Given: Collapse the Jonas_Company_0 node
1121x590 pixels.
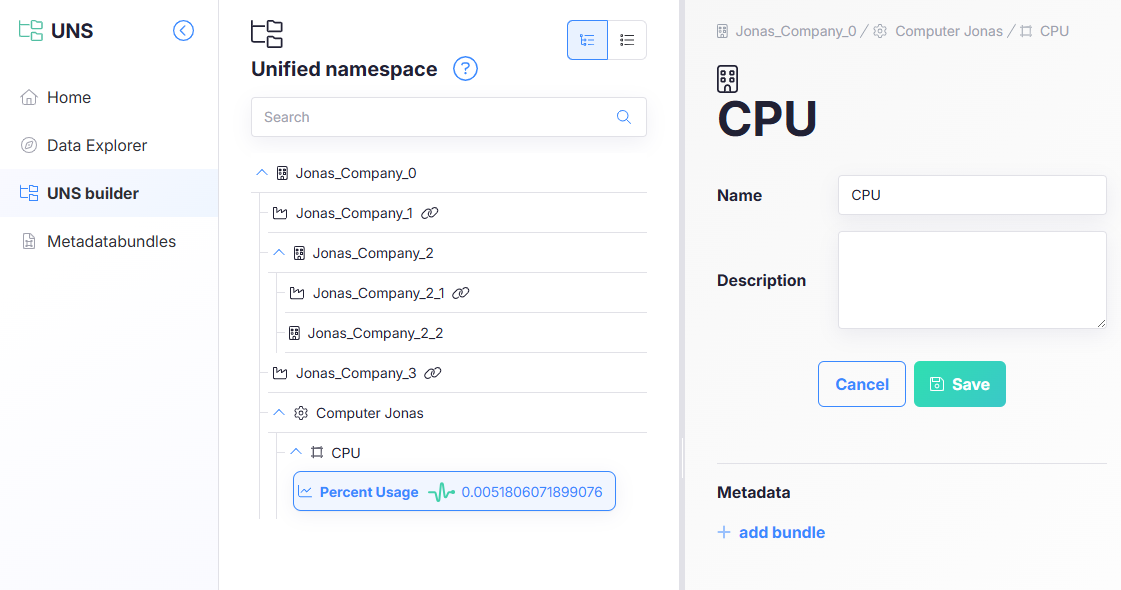Looking at the screenshot, I should pos(262,173).
